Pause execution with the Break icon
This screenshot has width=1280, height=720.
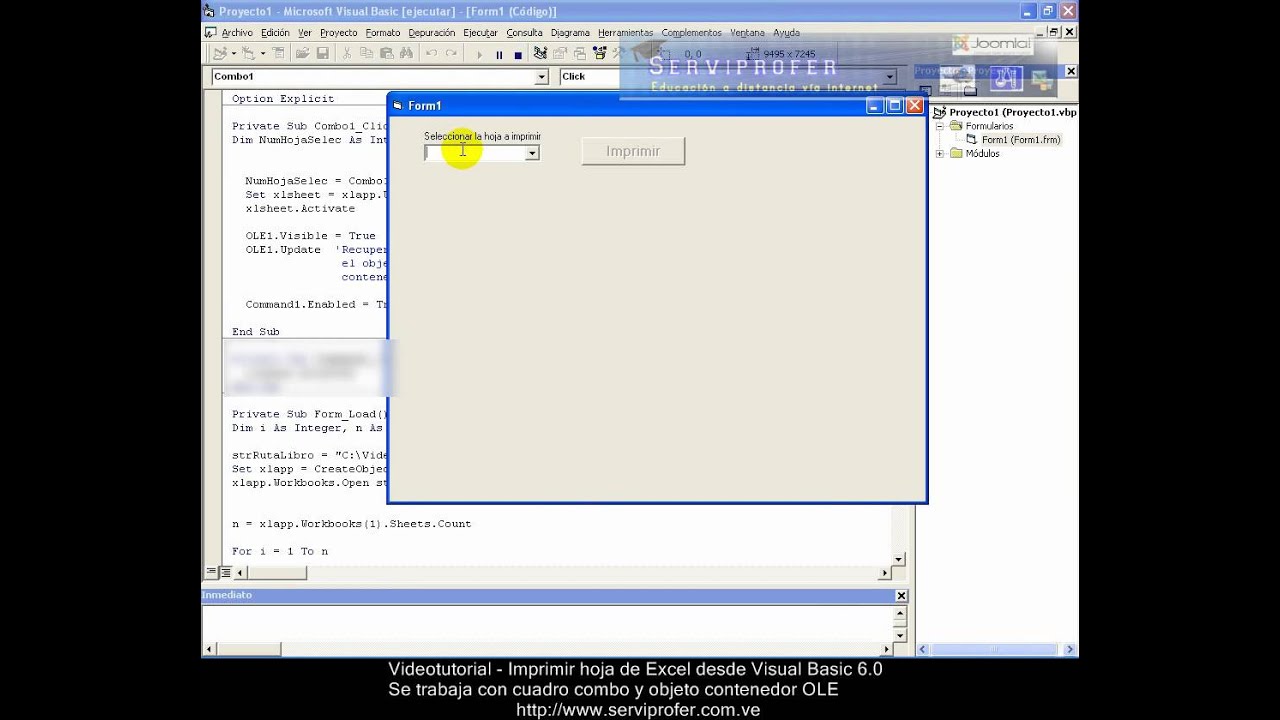(499, 55)
